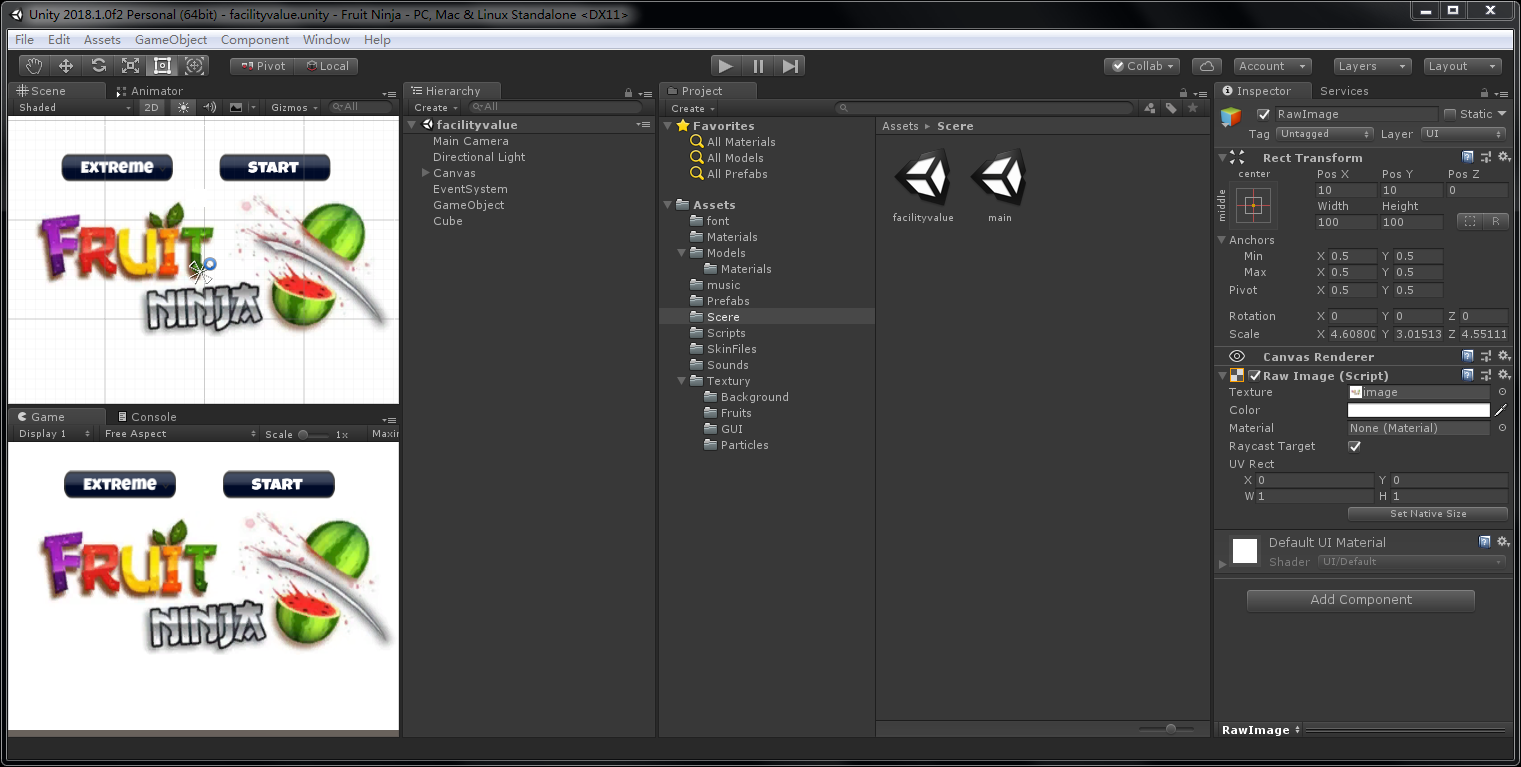
Task: Open Rect Transform presets slider icon
Action: 1486,157
